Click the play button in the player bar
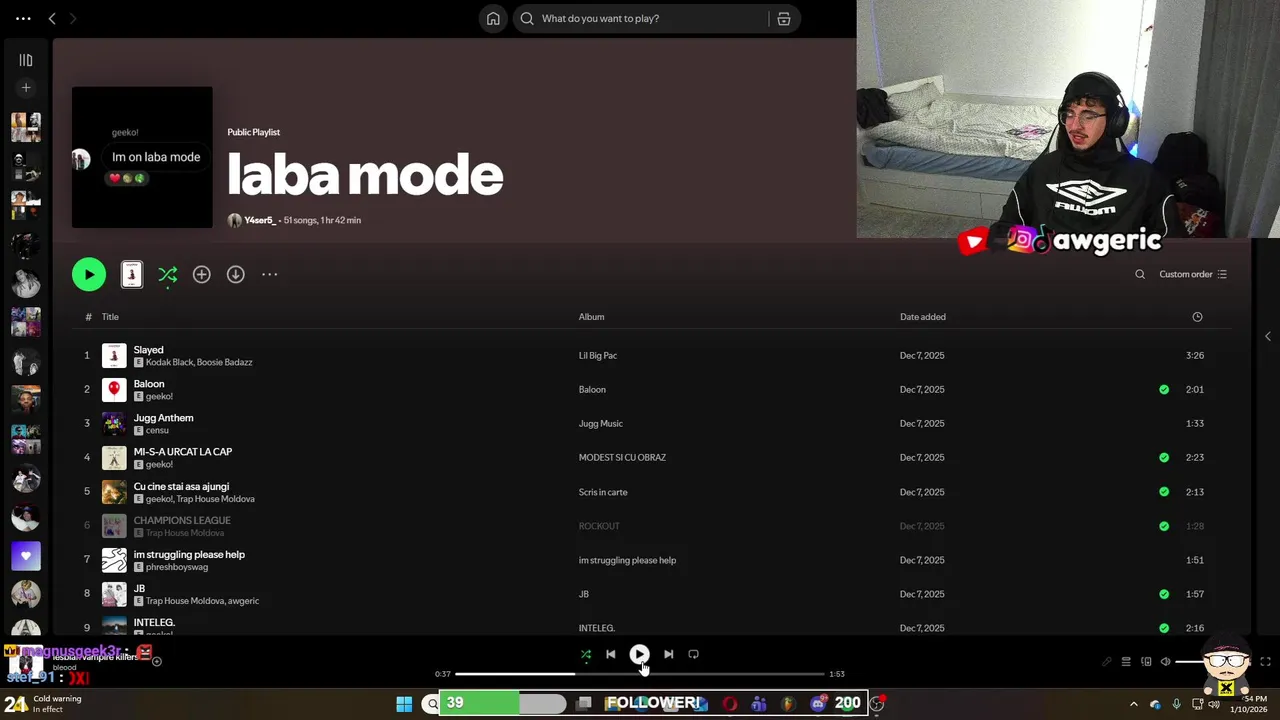This screenshot has width=1280, height=720. click(639, 654)
